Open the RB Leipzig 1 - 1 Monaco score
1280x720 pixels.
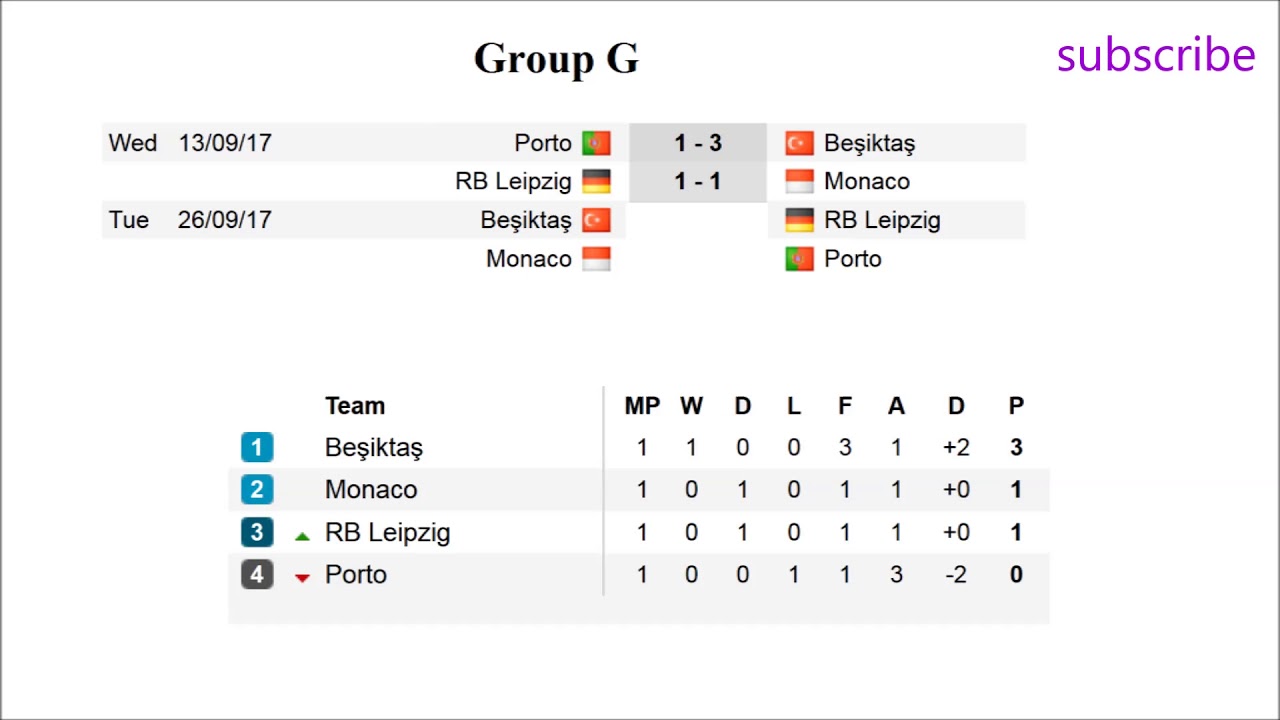pyautogui.click(x=697, y=181)
